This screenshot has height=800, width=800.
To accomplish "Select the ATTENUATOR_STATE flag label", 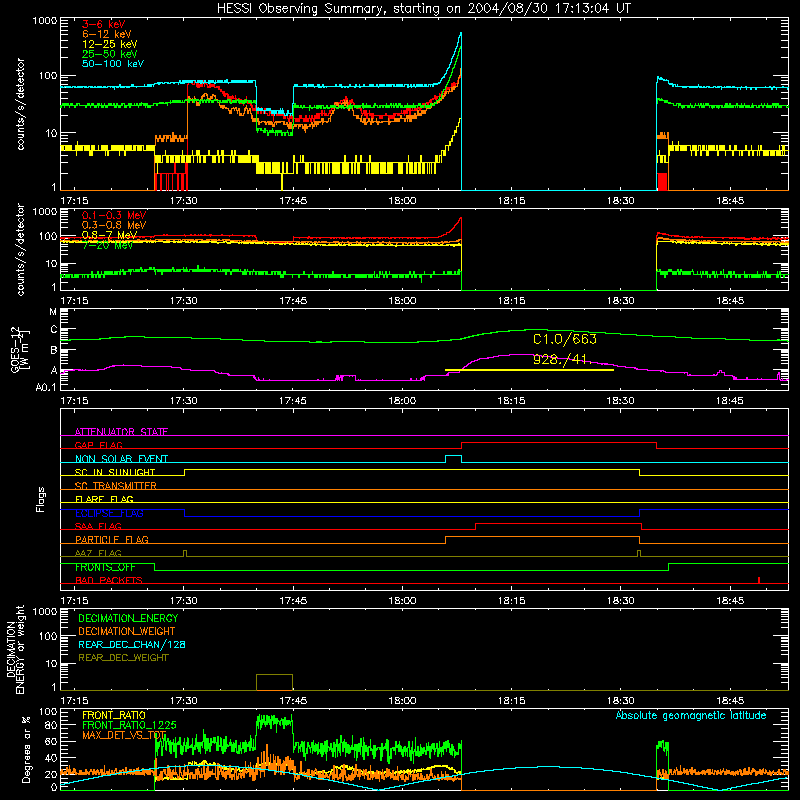I will (121, 432).
